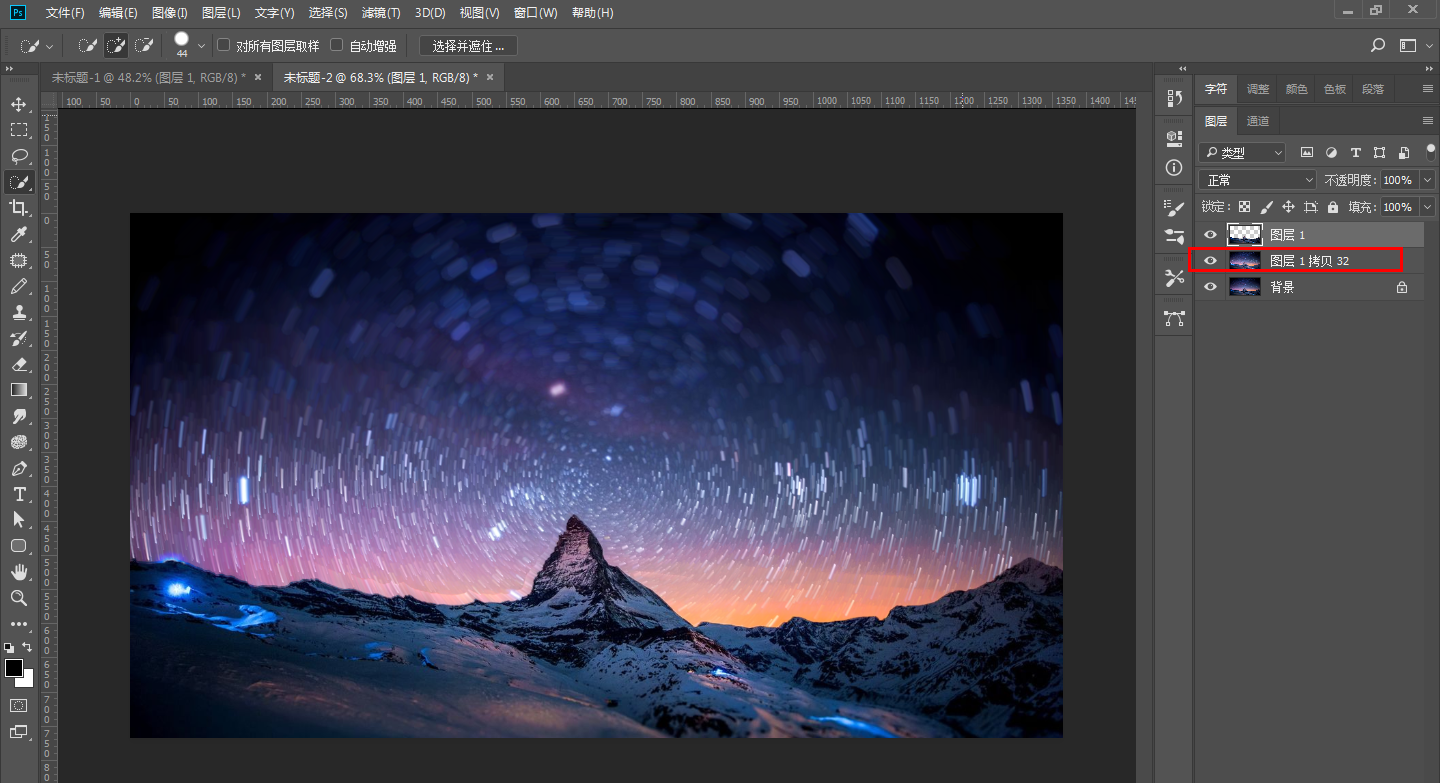This screenshot has height=783, width=1440.
Task: Click the 图层 1 拷贝 32 layer thumbnail
Action: pyautogui.click(x=1244, y=260)
